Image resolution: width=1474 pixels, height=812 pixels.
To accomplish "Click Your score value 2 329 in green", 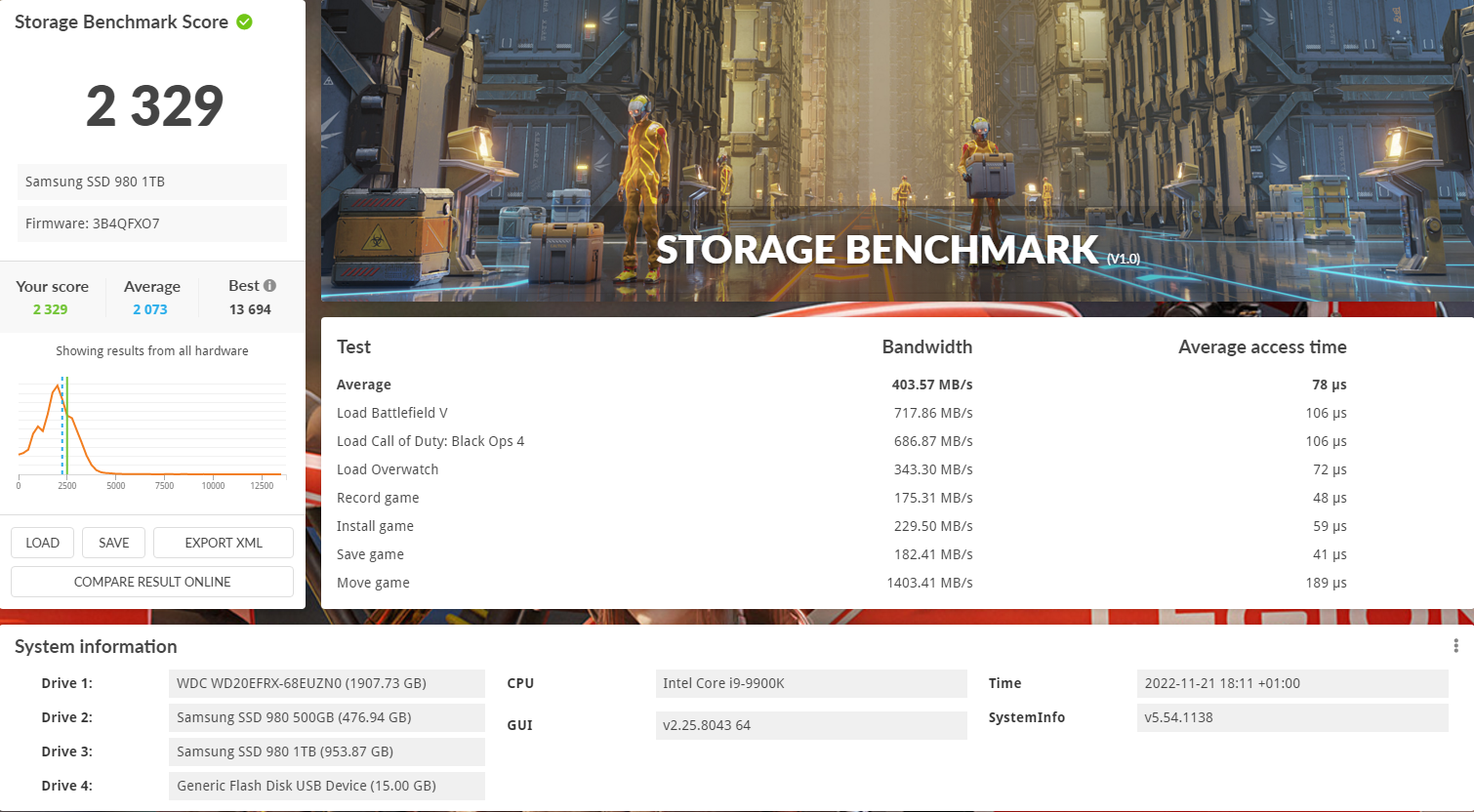I will [51, 309].
